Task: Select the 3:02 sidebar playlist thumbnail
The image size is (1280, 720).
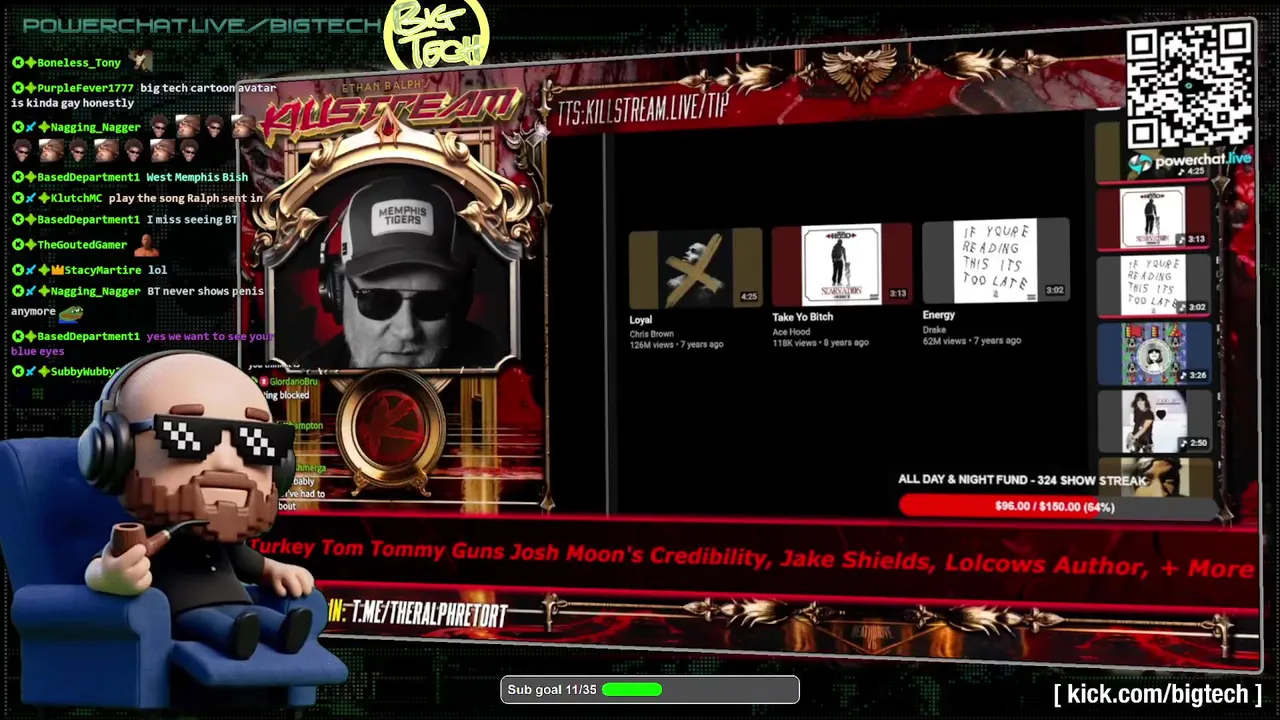Action: (1154, 285)
